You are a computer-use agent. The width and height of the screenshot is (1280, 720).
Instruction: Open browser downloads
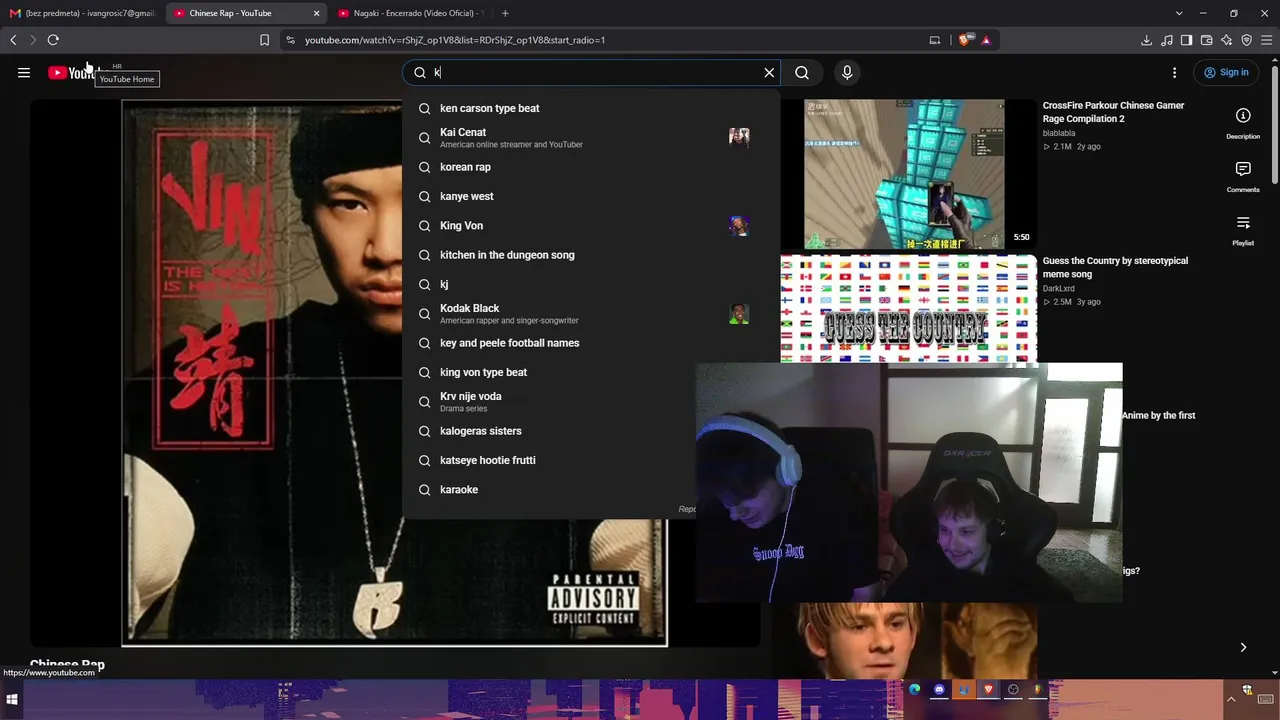click(x=1146, y=40)
